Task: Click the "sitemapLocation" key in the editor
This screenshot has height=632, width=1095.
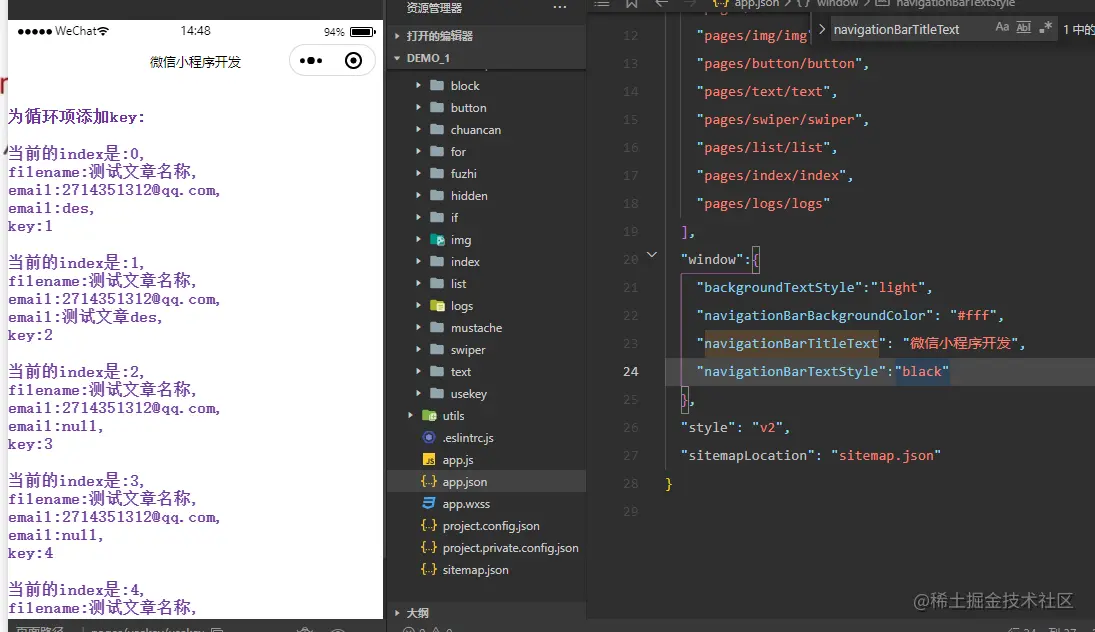Action: [x=747, y=455]
